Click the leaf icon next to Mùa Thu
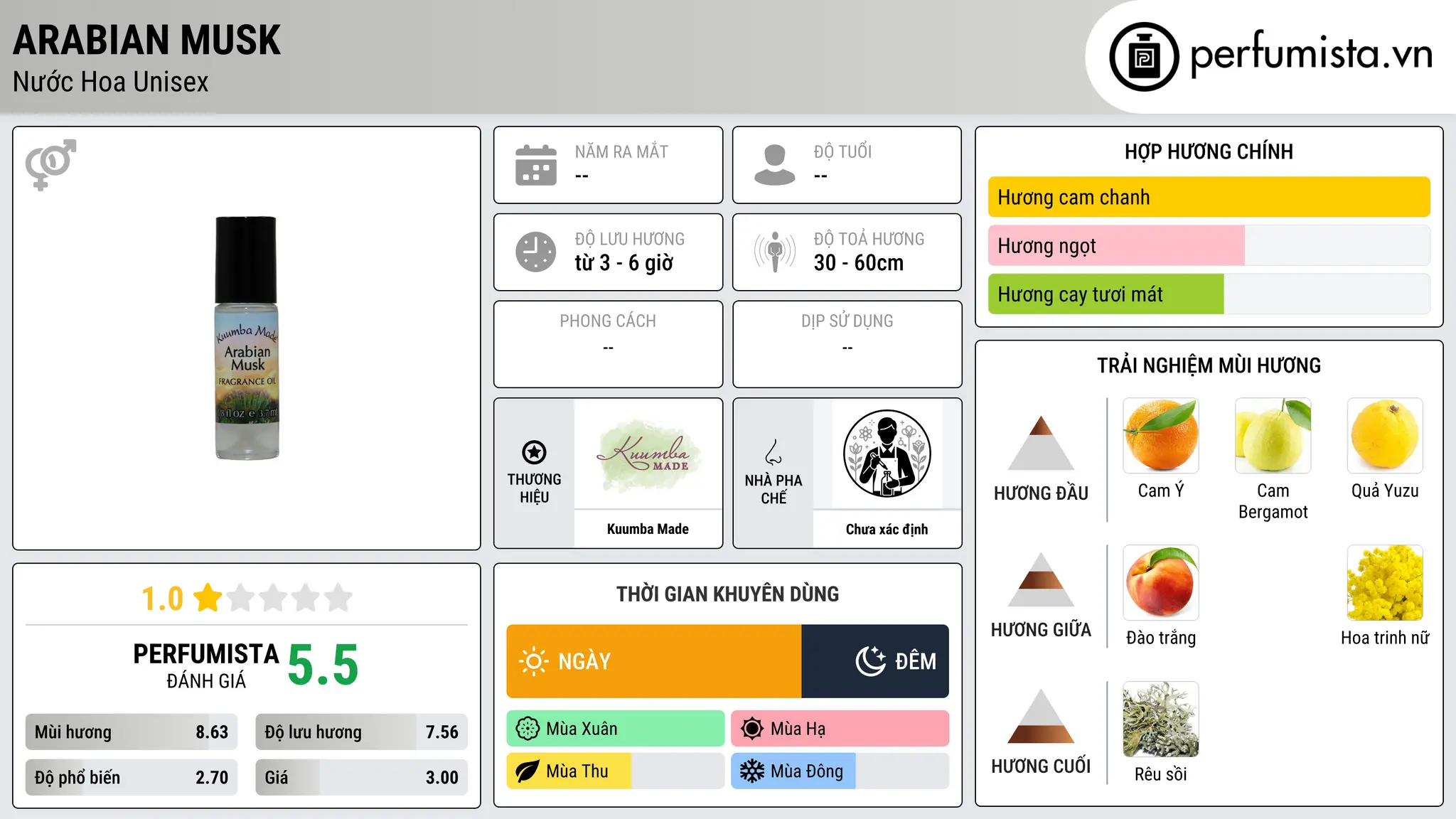The height and width of the screenshot is (819, 1456). [x=528, y=771]
